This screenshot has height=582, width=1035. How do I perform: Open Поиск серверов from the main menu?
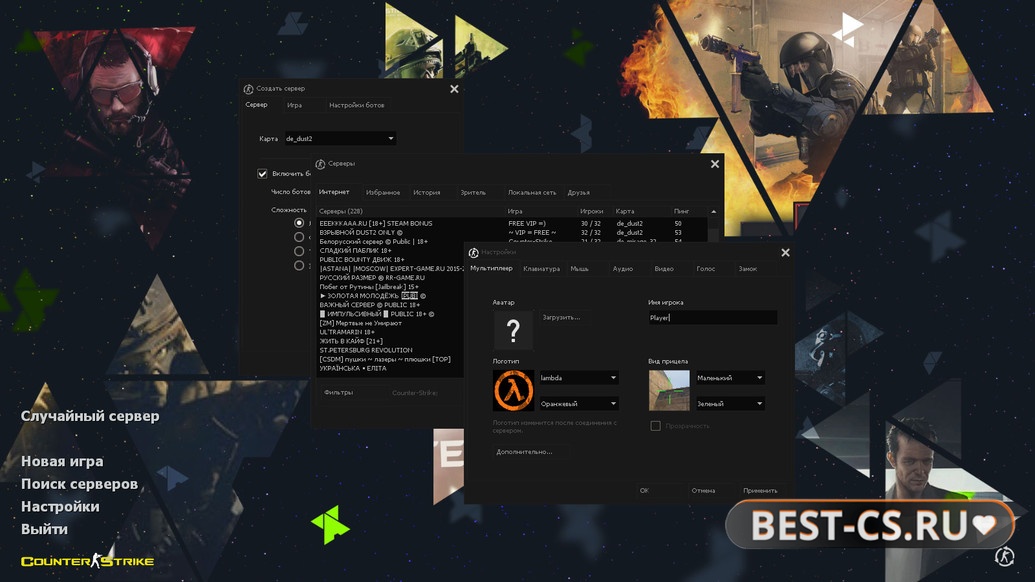[79, 484]
